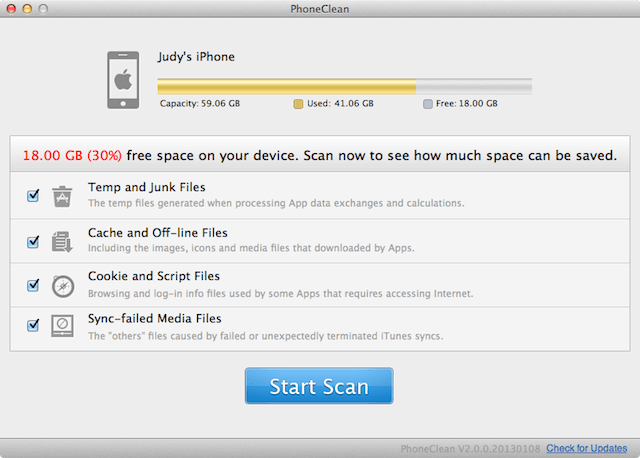Click the Sync-failed Media Files title

click(155, 318)
